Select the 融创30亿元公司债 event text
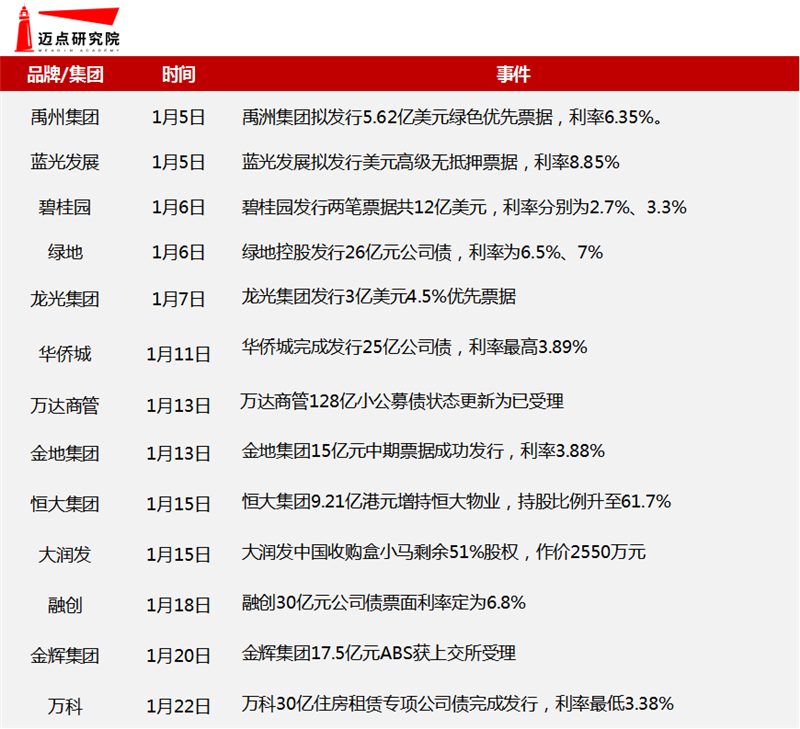 click(x=384, y=603)
